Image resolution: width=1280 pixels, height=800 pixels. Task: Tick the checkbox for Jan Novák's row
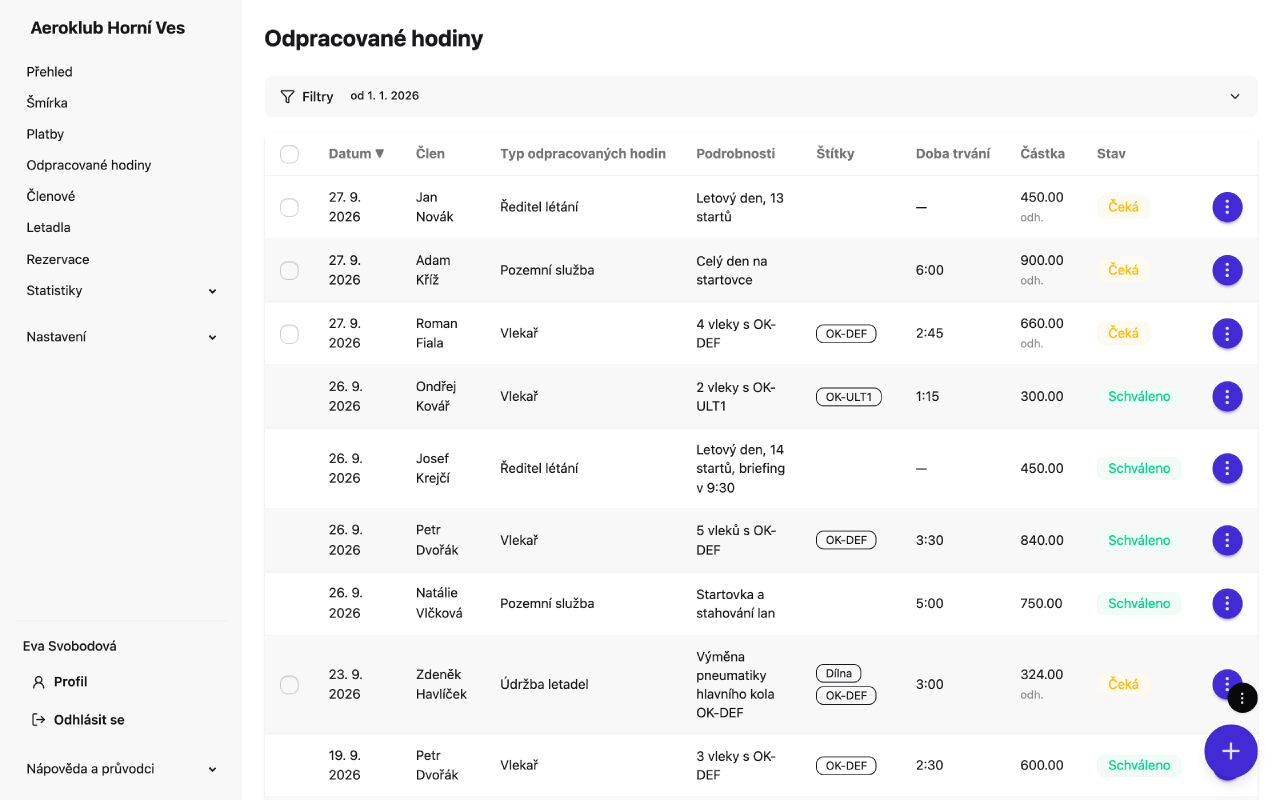click(289, 207)
